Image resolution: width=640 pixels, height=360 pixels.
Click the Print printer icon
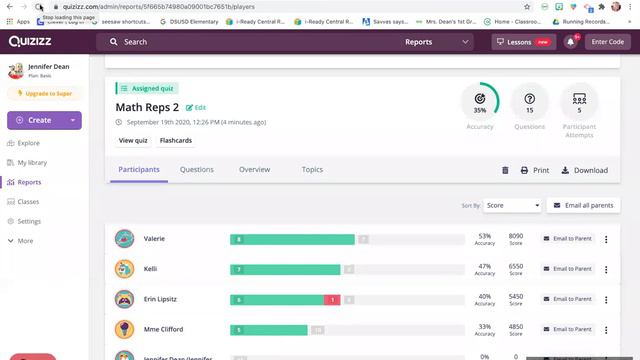(x=524, y=170)
